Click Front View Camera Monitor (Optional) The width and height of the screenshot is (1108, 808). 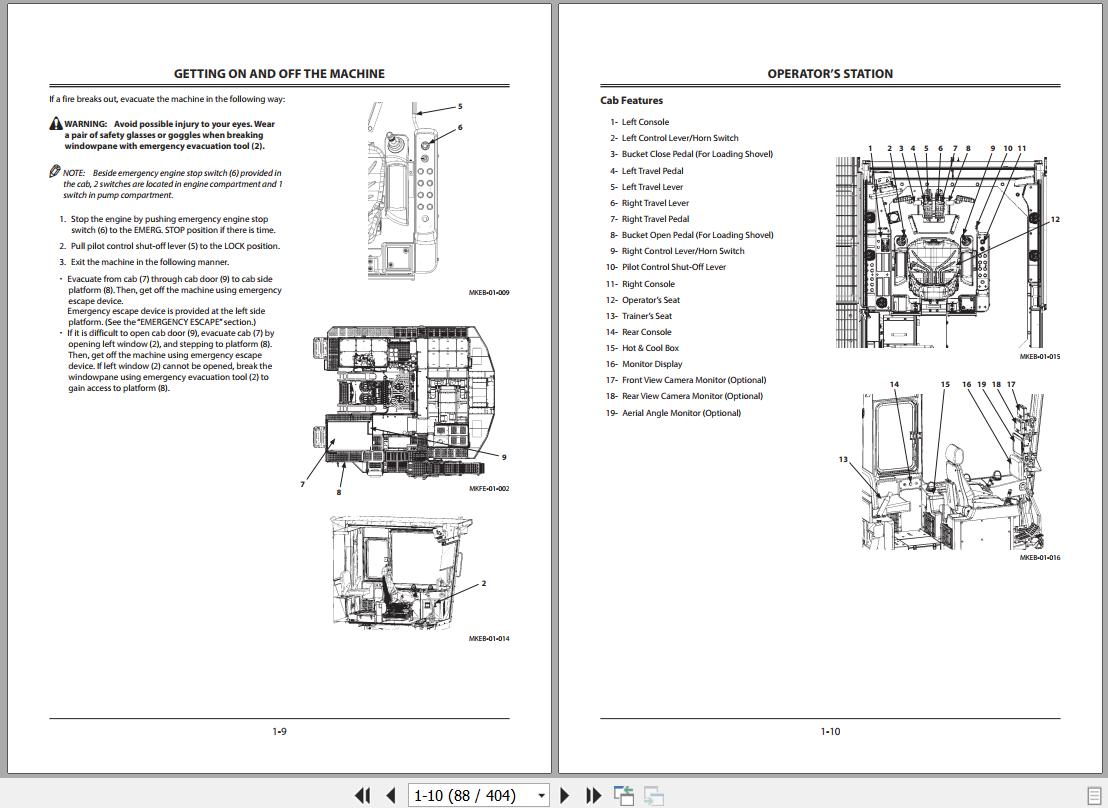point(686,380)
